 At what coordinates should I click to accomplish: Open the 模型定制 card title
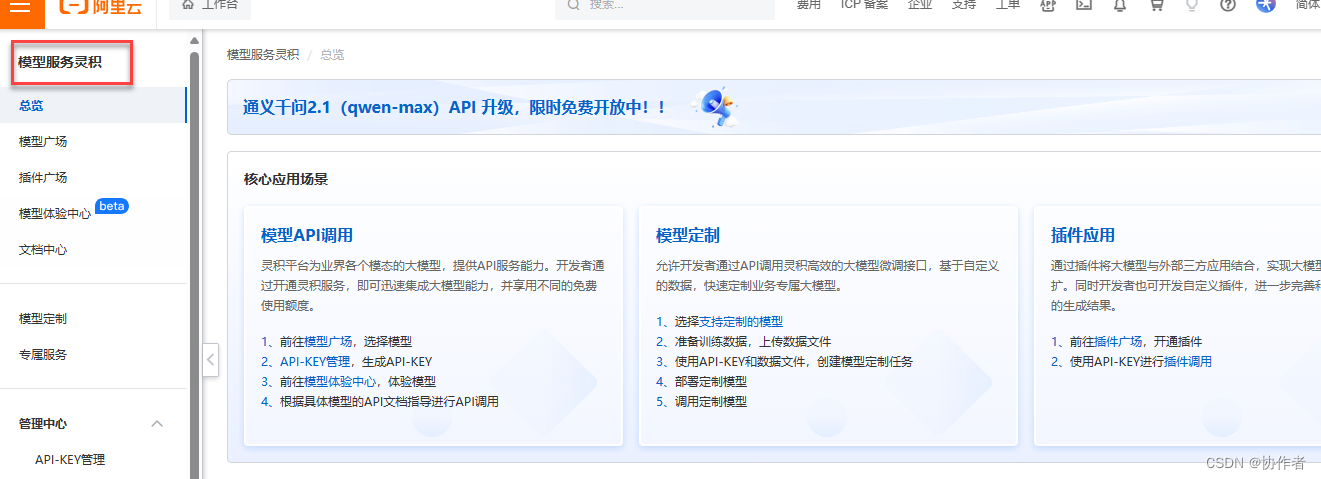pos(688,236)
